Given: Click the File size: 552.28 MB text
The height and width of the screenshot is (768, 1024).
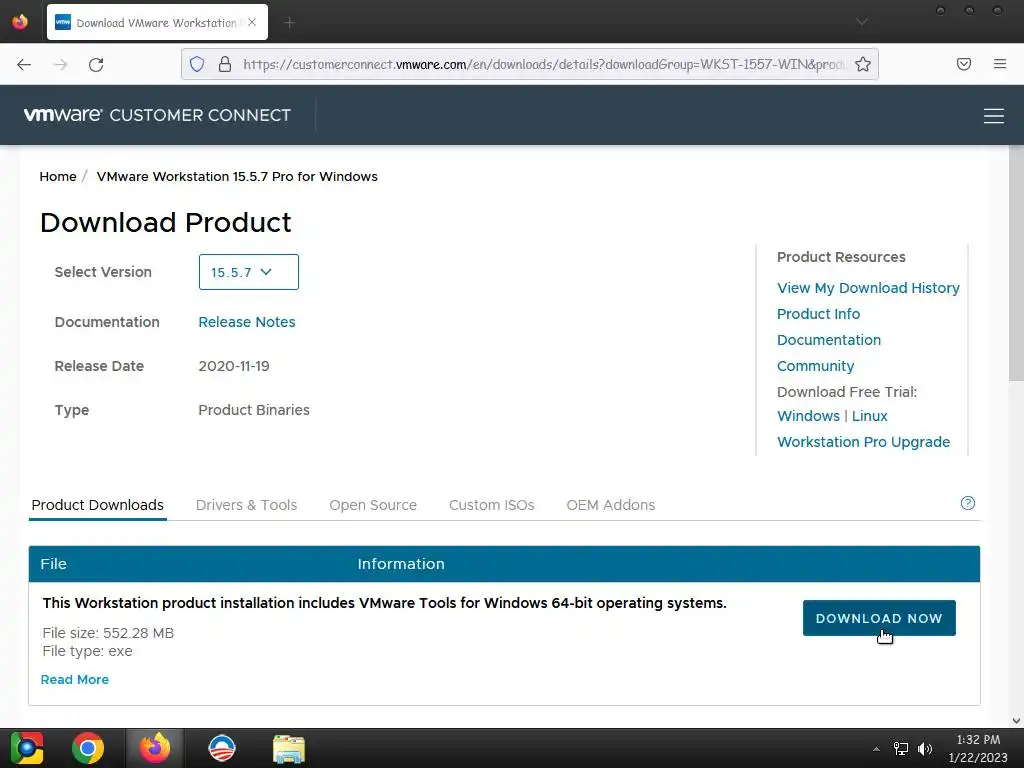Looking at the screenshot, I should tap(108, 633).
